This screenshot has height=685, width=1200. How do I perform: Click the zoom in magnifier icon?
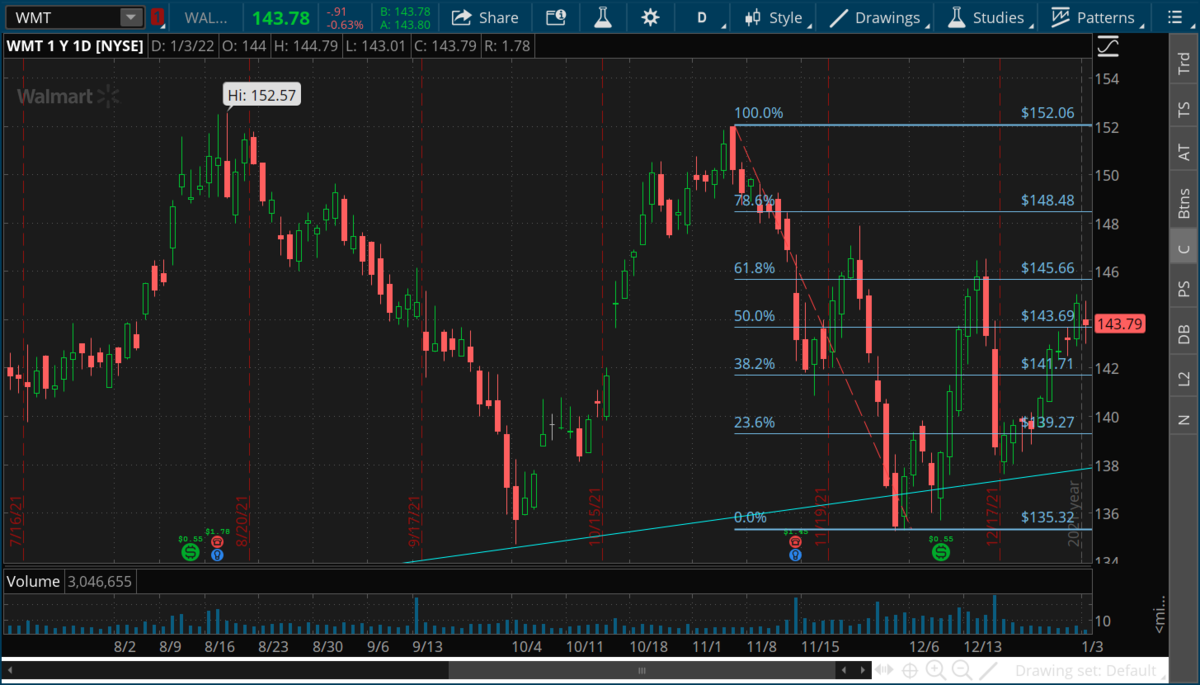[934, 670]
